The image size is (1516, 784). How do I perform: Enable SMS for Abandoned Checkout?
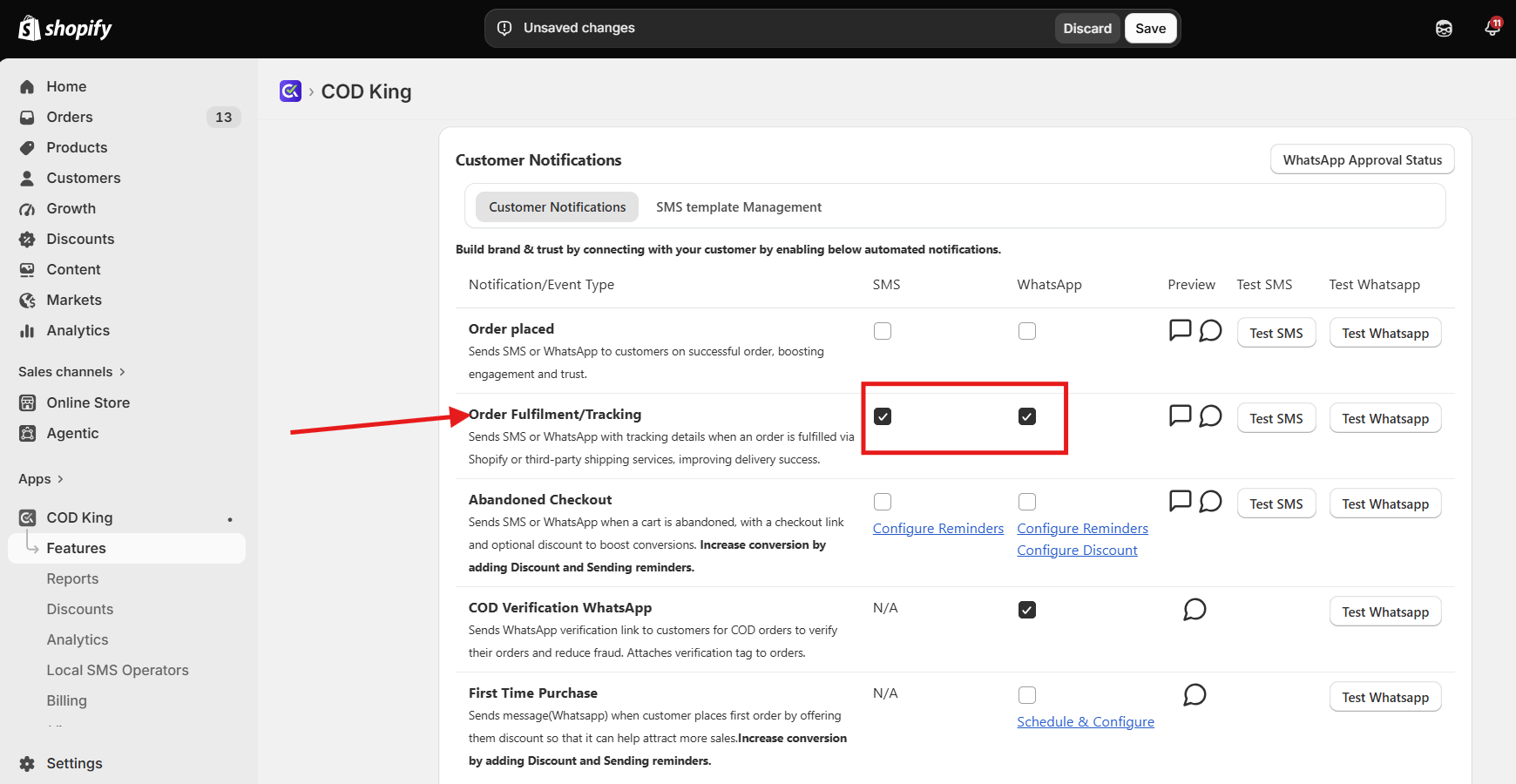coord(883,502)
